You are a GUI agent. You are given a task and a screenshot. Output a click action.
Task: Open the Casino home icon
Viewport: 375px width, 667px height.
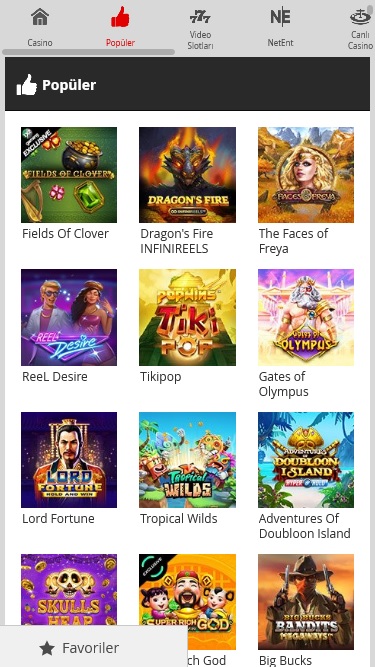(40, 17)
